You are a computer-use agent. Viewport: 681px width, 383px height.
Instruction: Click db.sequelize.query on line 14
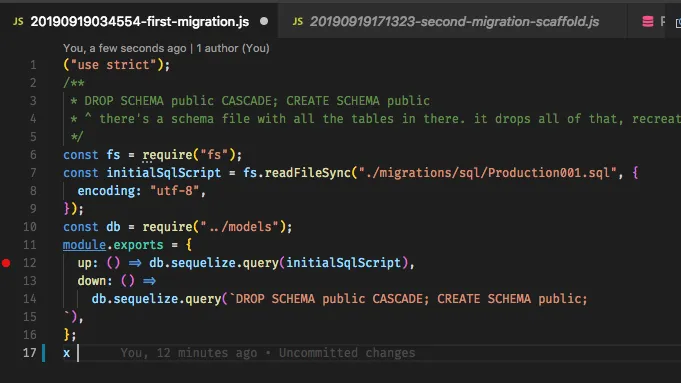click(156, 299)
